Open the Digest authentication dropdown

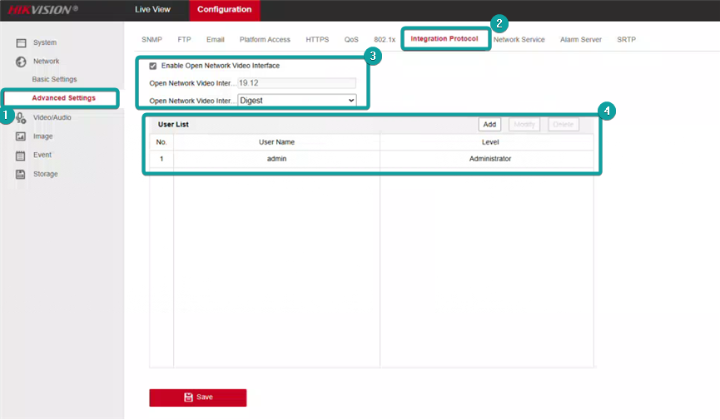(x=296, y=100)
